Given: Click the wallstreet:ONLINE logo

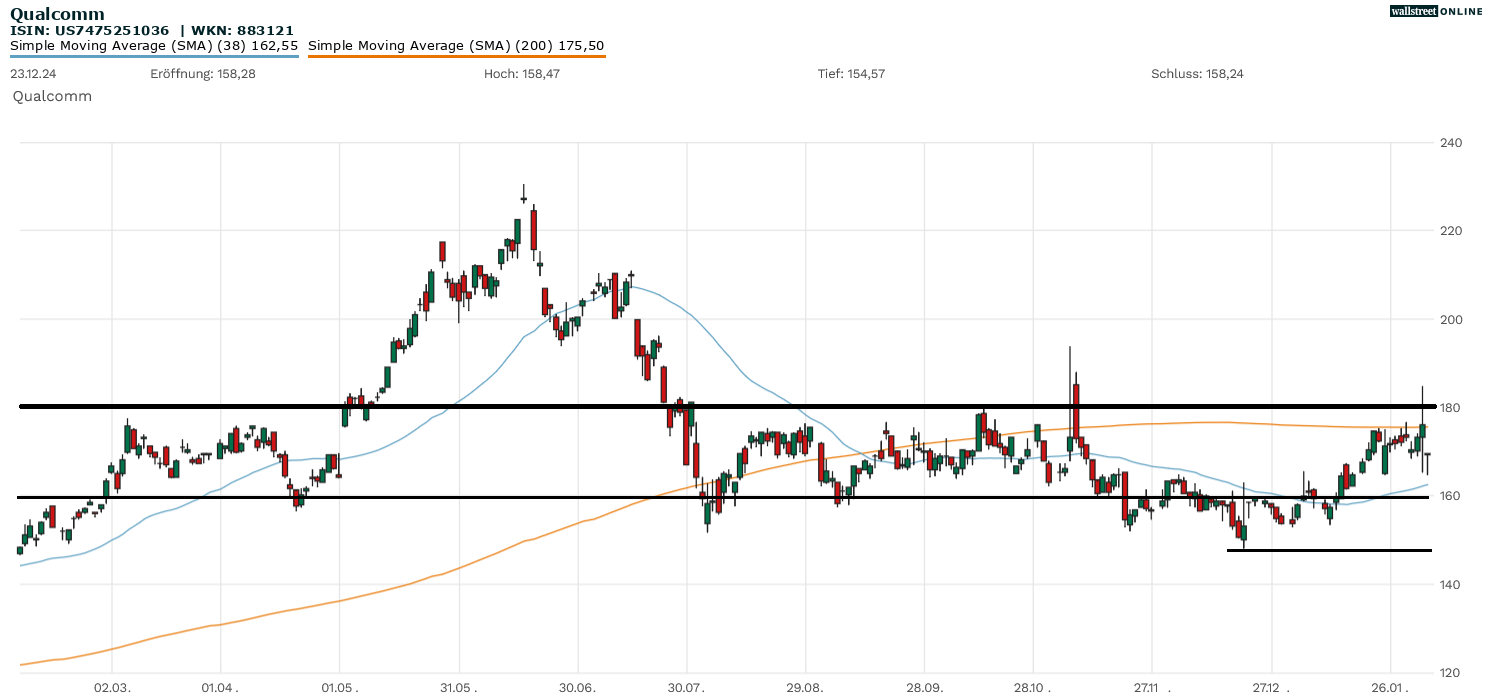Looking at the screenshot, I should coord(1436,11).
